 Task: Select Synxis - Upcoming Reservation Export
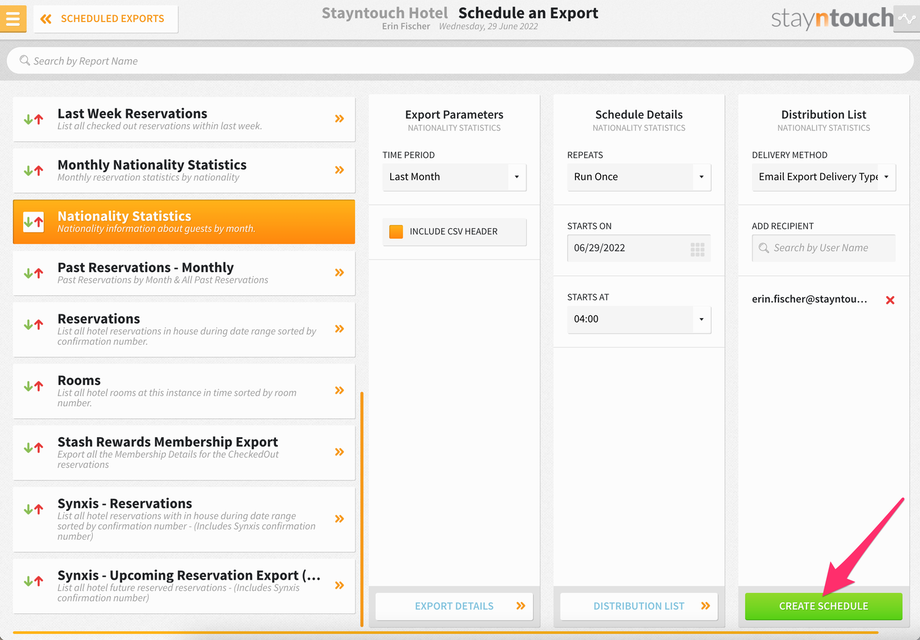184,585
